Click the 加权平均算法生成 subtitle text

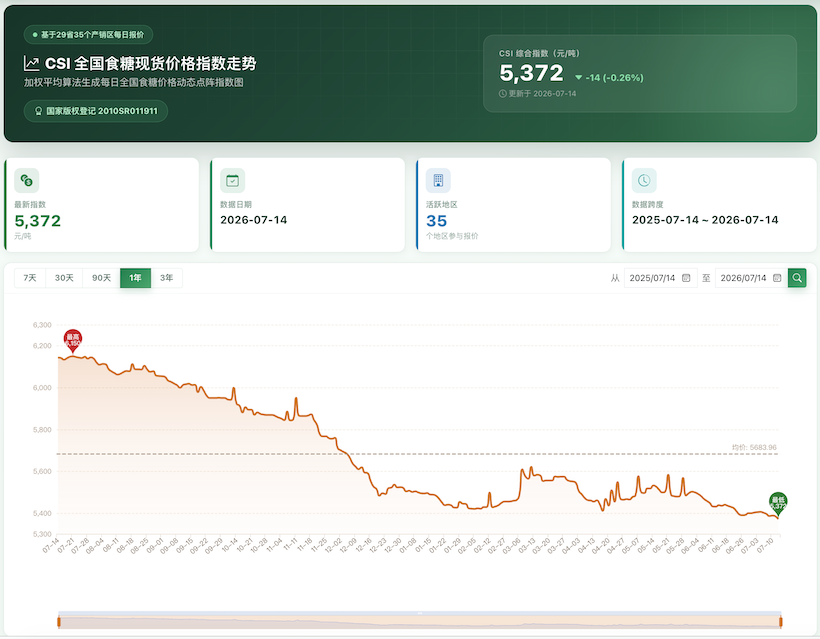pos(133,83)
